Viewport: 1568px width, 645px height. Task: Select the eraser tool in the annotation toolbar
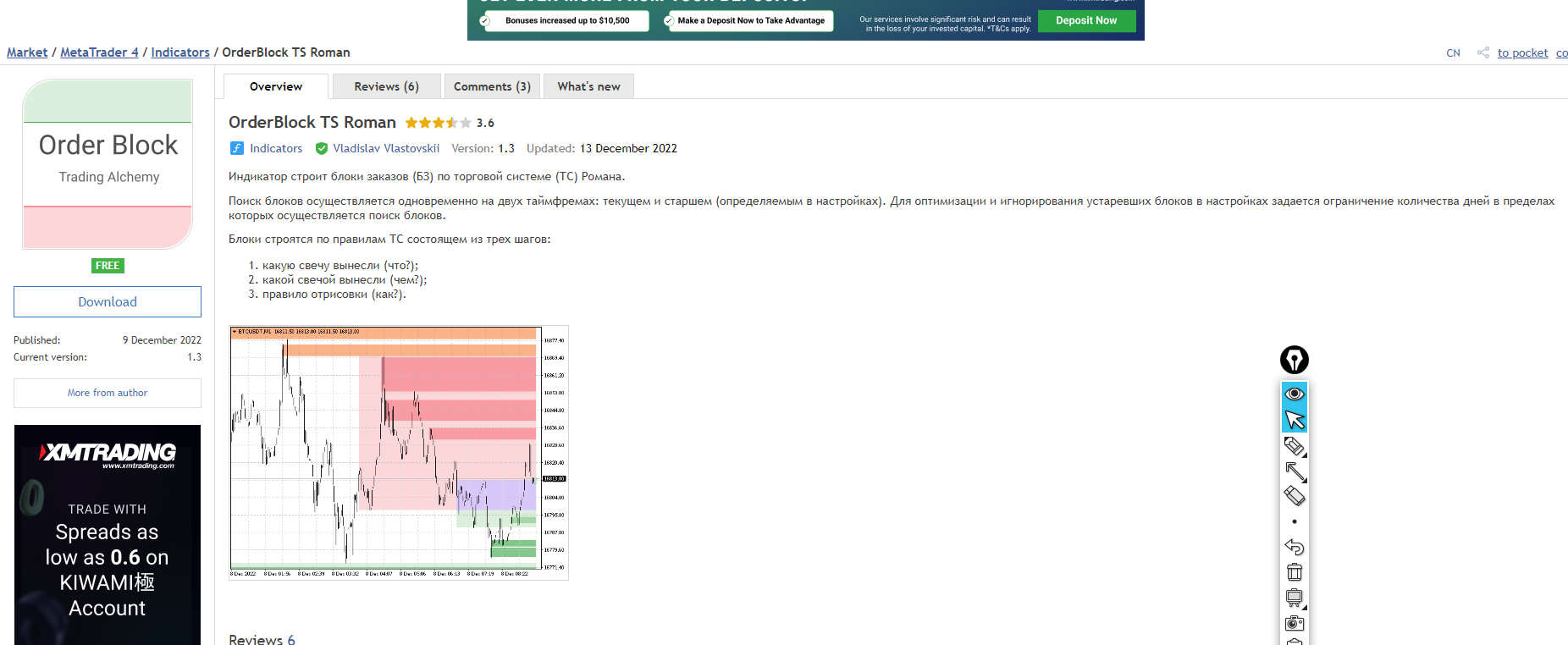pos(1295,496)
